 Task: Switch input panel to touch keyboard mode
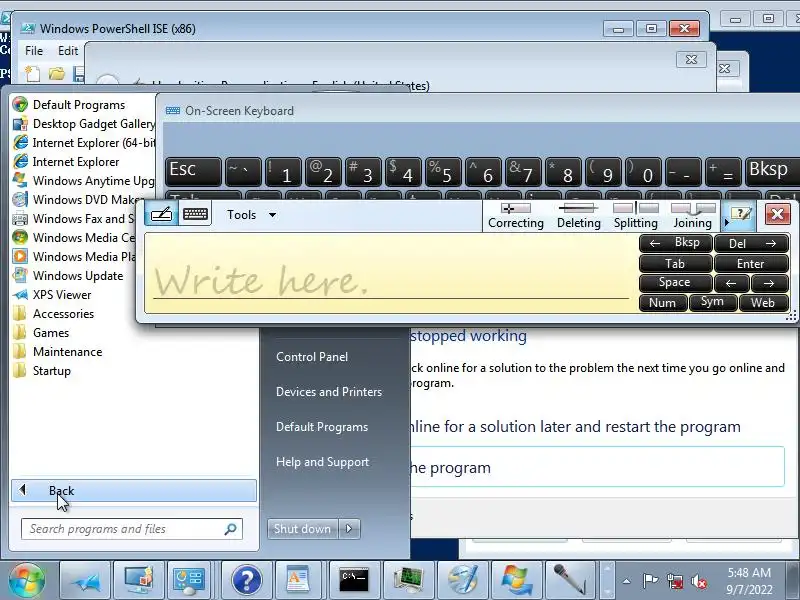tap(195, 214)
